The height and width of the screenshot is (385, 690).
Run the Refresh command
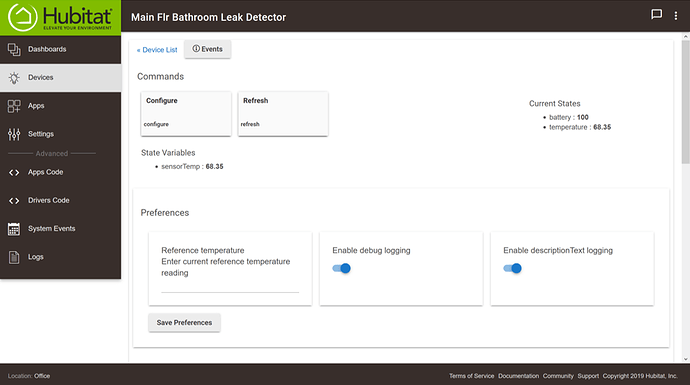(283, 114)
